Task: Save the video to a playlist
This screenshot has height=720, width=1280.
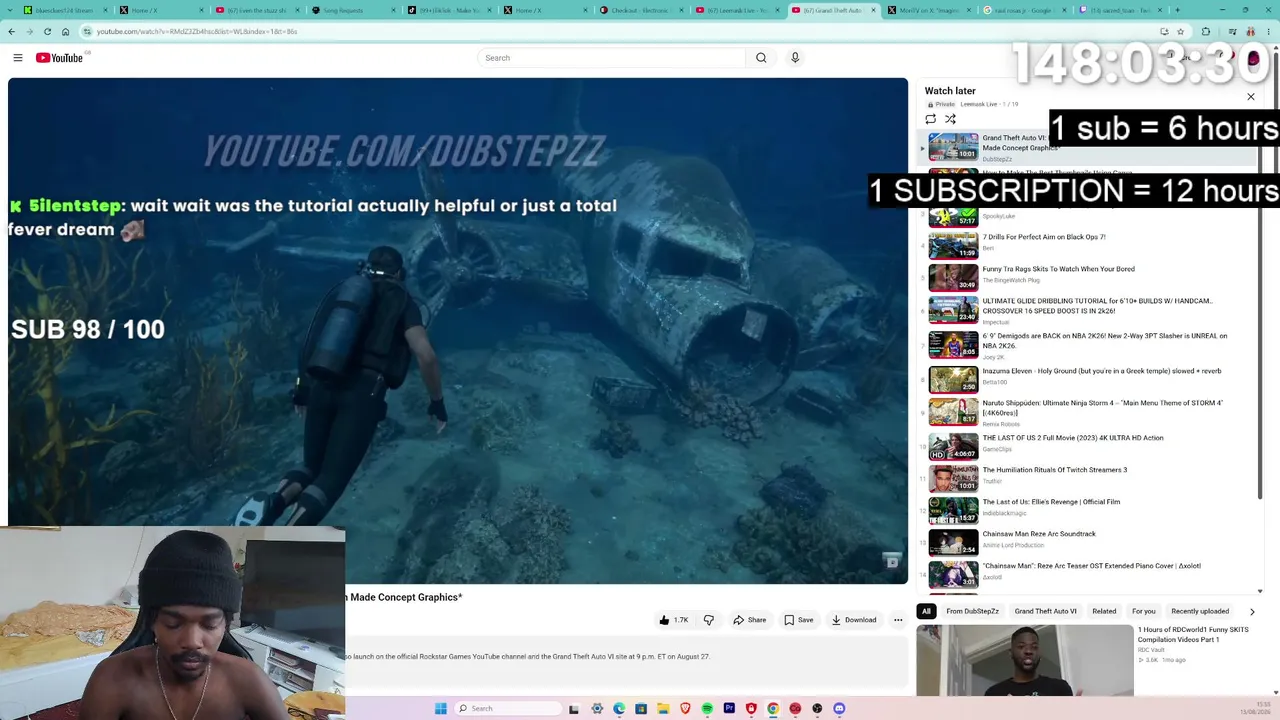Action: coord(798,620)
